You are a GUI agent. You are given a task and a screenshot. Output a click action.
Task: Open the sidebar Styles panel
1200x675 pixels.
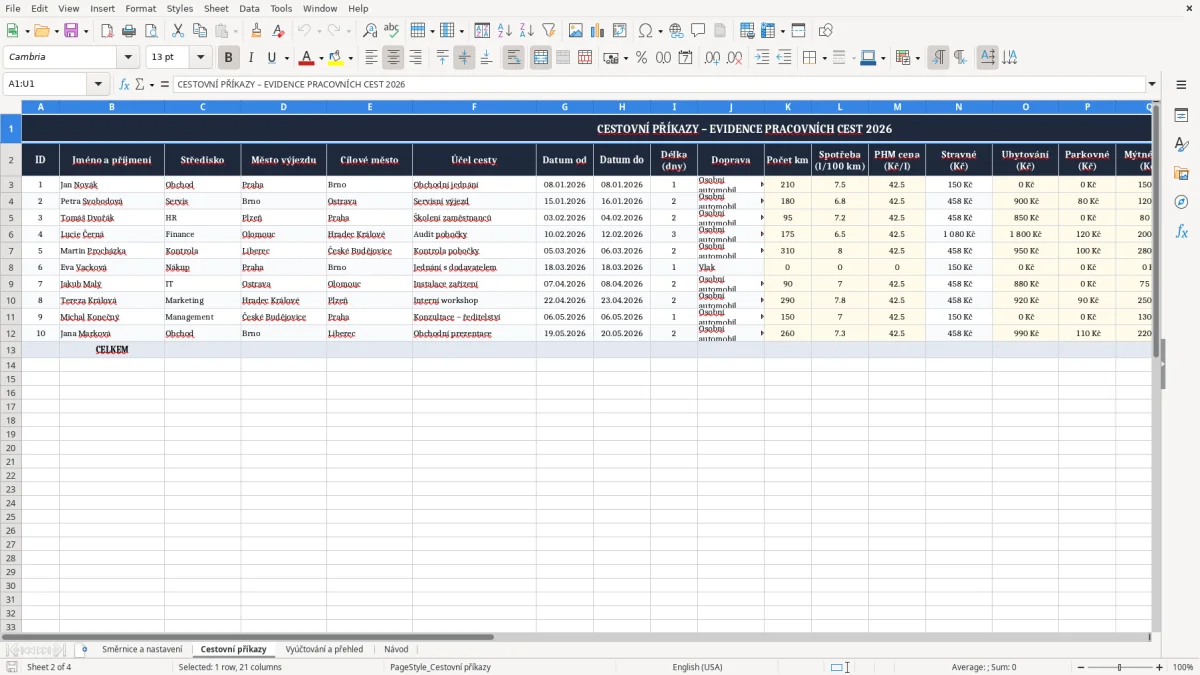(1181, 145)
